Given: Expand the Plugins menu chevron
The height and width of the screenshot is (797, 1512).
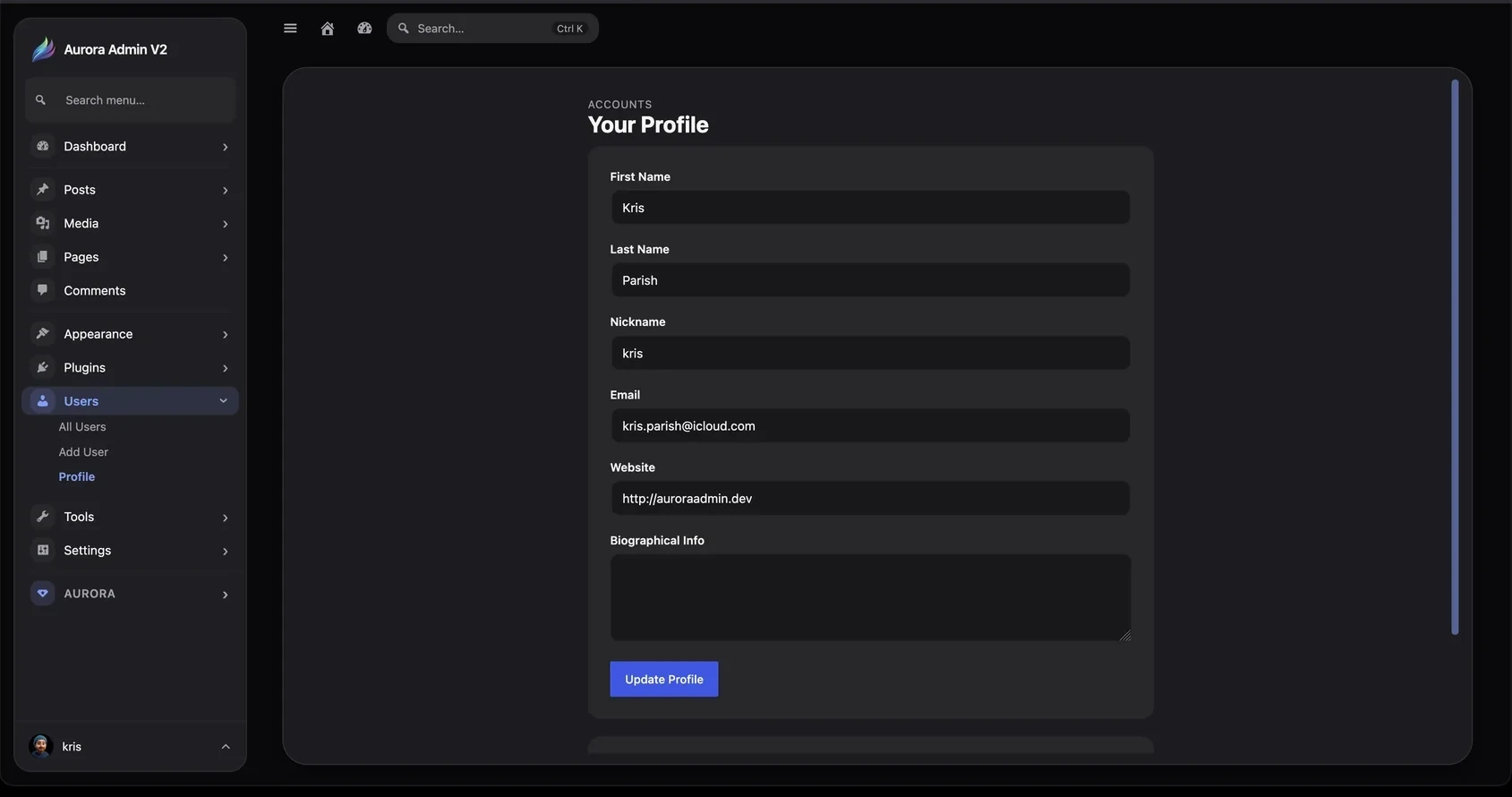Looking at the screenshot, I should (225, 368).
